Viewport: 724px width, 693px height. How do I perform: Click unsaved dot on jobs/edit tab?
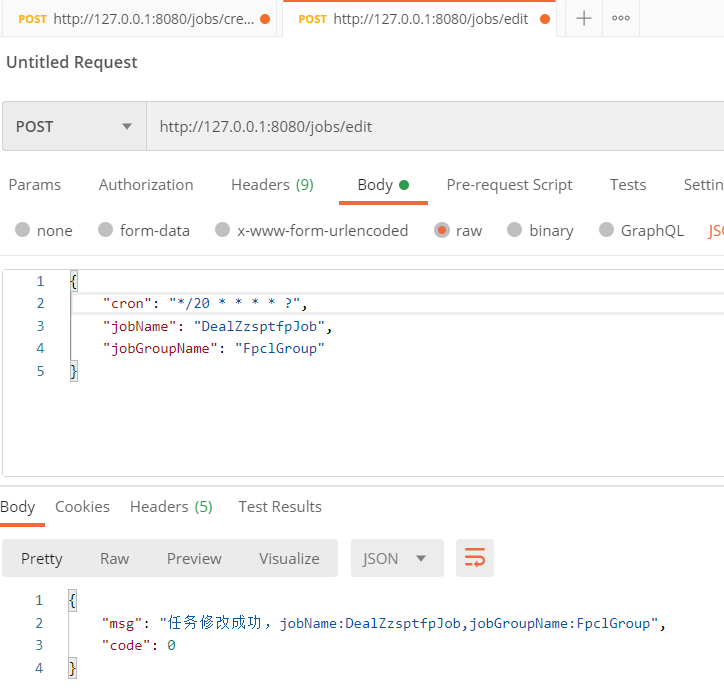click(545, 19)
